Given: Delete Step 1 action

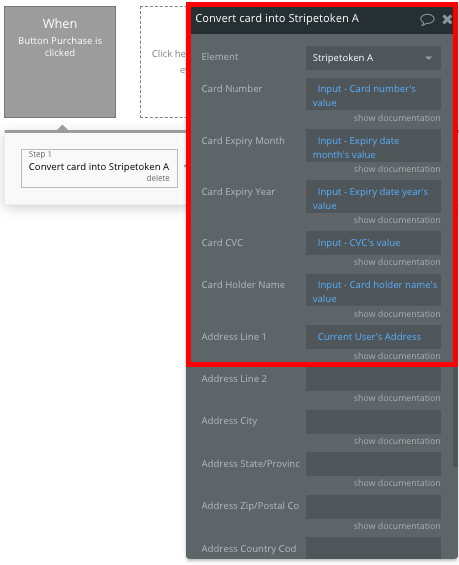Looking at the screenshot, I should pos(158,178).
